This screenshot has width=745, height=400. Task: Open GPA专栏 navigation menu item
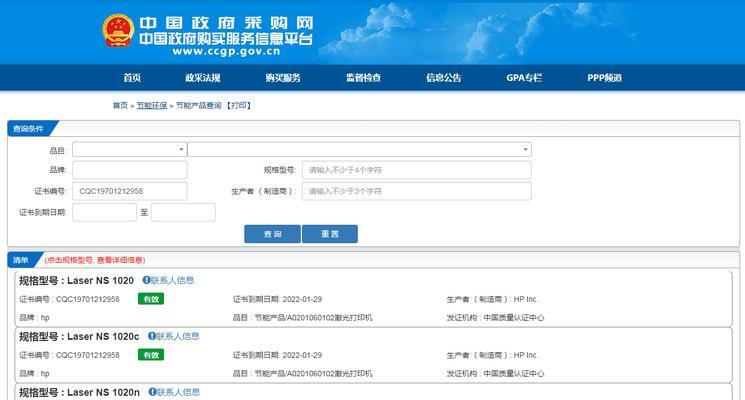pyautogui.click(x=524, y=77)
